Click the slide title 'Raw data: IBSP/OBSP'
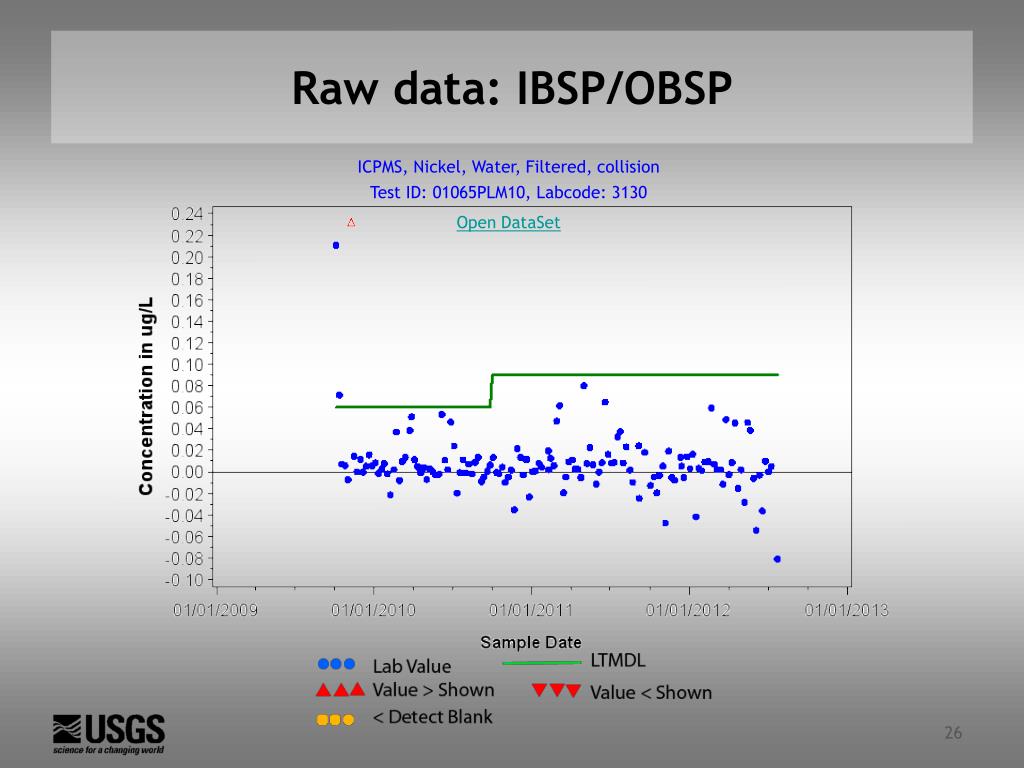The height and width of the screenshot is (768, 1024). (511, 88)
